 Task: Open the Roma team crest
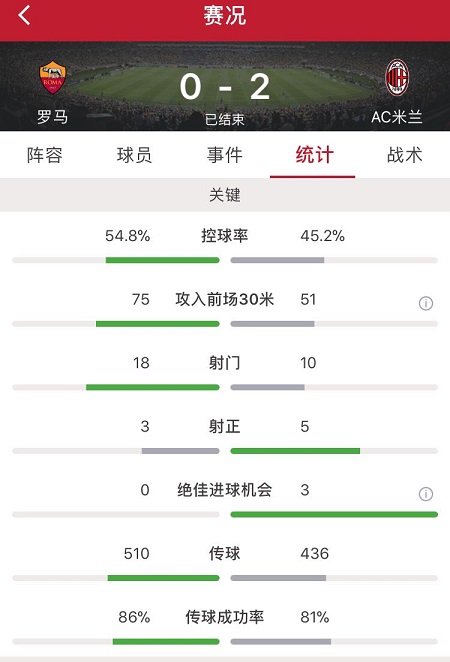(x=53, y=78)
